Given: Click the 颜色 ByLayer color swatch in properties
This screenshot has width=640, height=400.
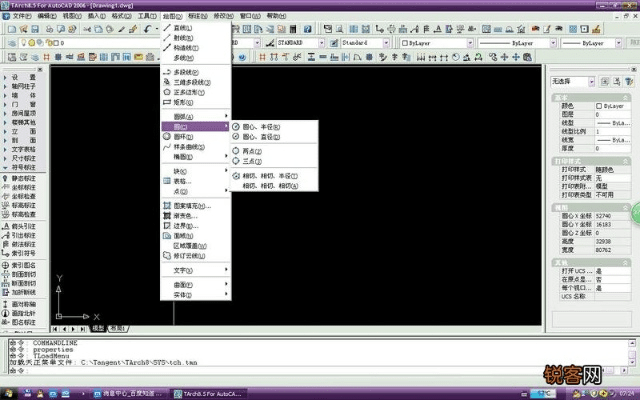Looking at the screenshot, I should (599, 106).
